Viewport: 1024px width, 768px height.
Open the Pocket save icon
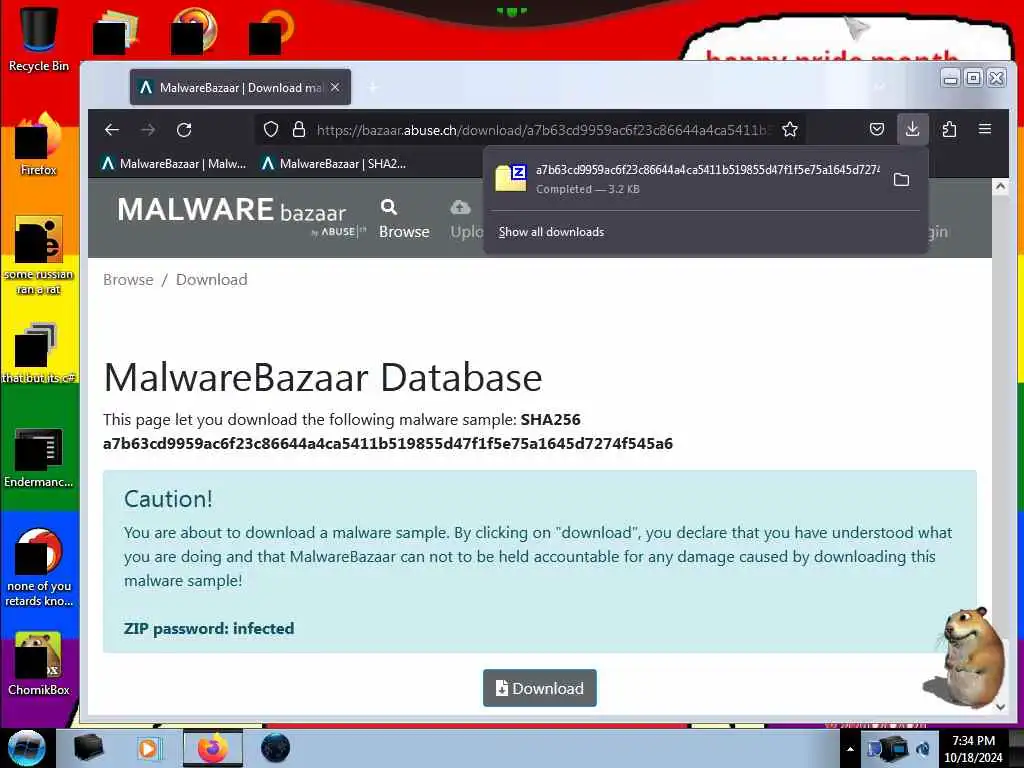[x=876, y=129]
